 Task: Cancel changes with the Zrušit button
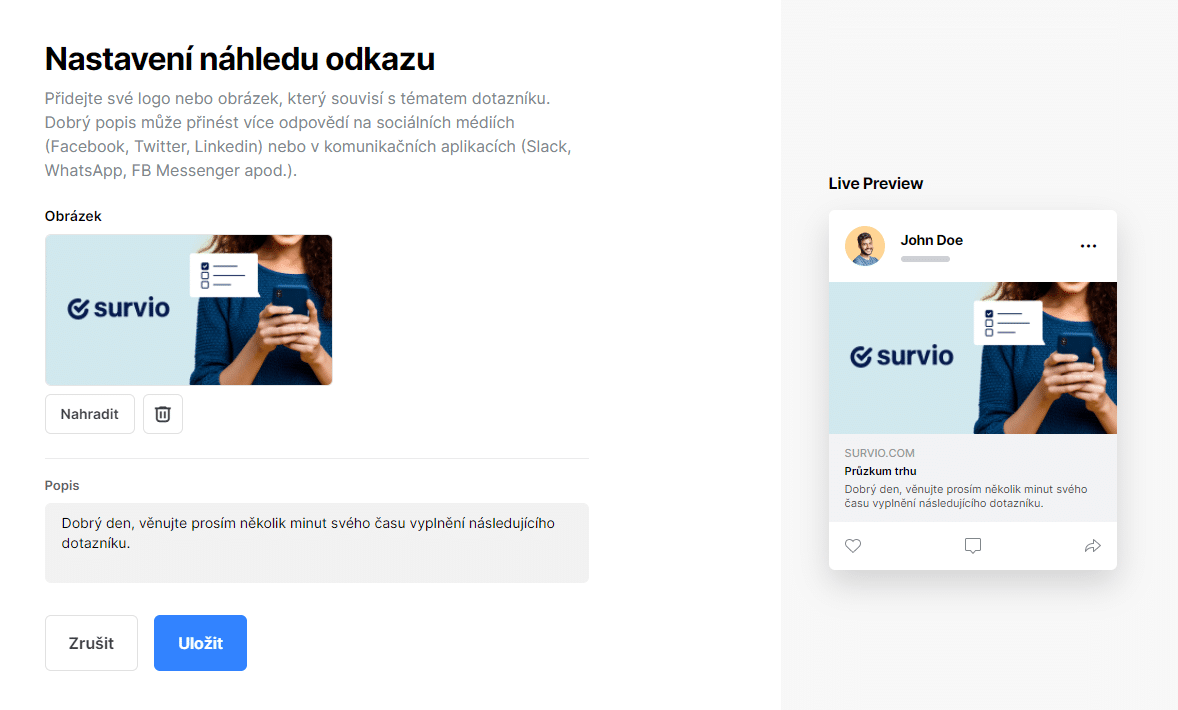click(92, 643)
